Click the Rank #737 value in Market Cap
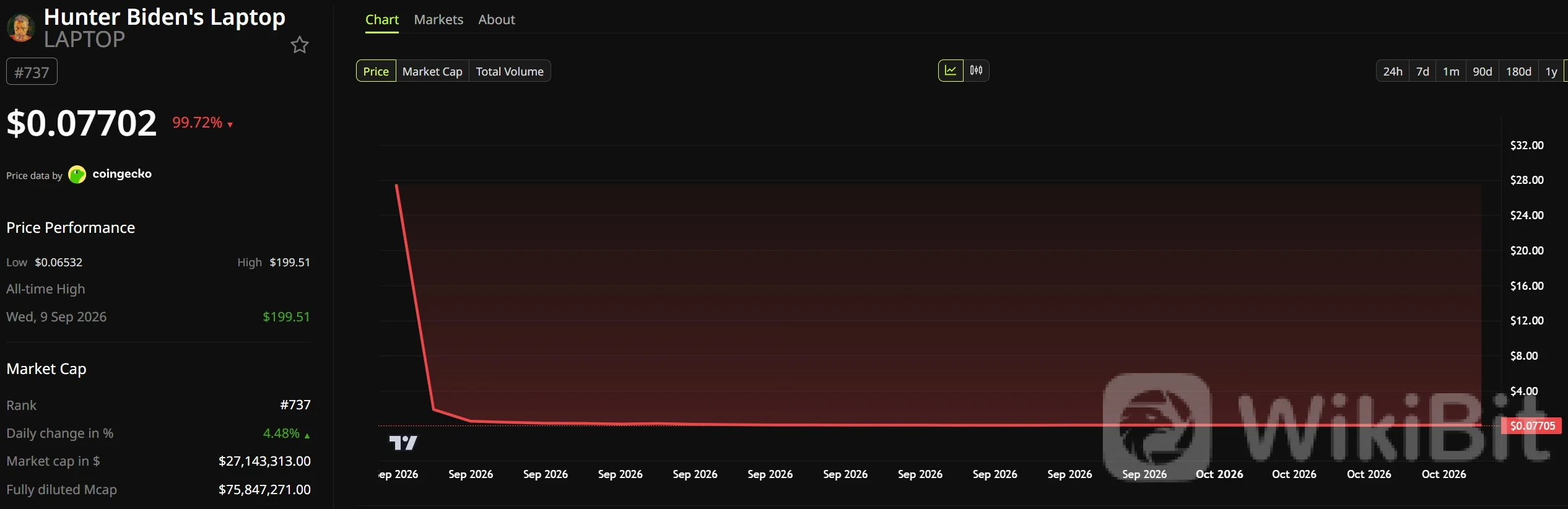 coord(295,405)
